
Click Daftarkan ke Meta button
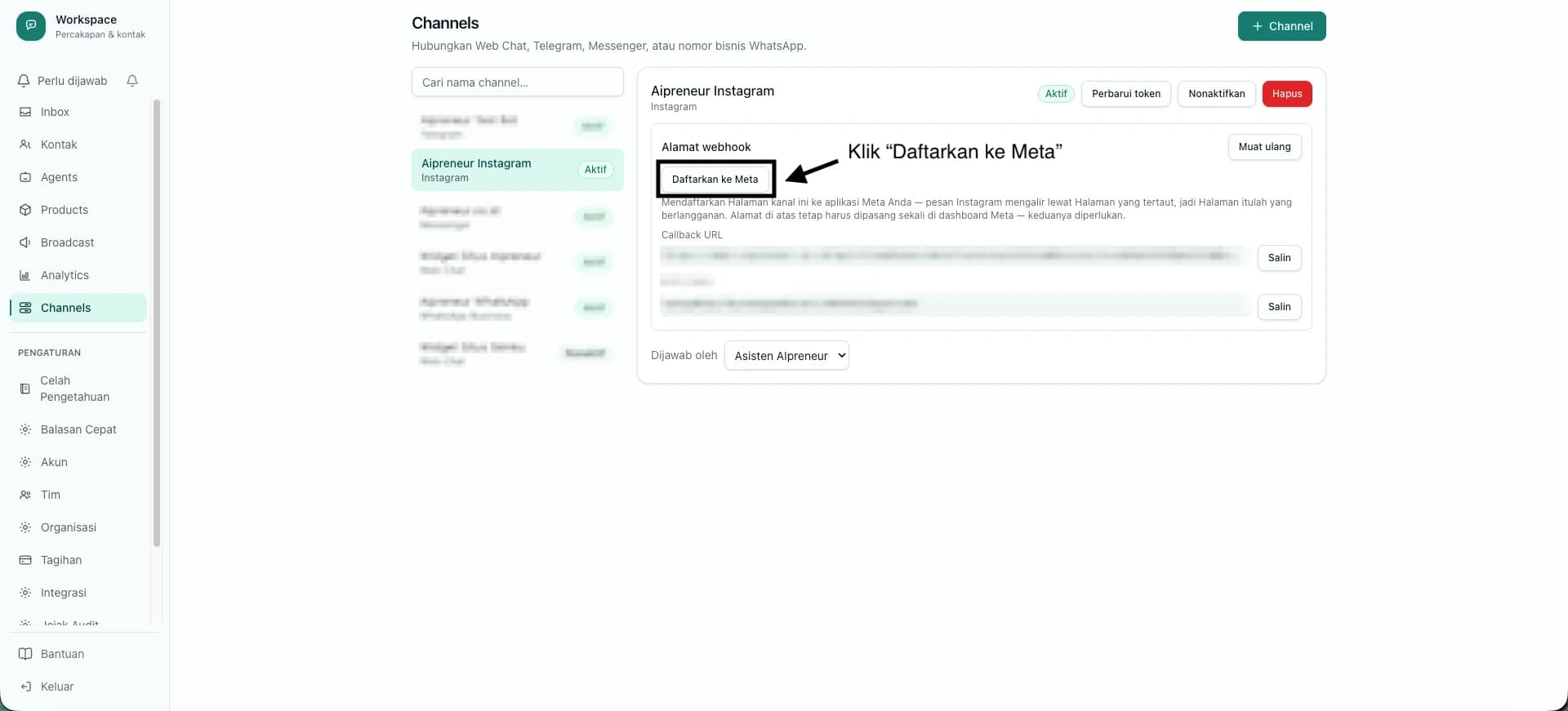coord(715,179)
